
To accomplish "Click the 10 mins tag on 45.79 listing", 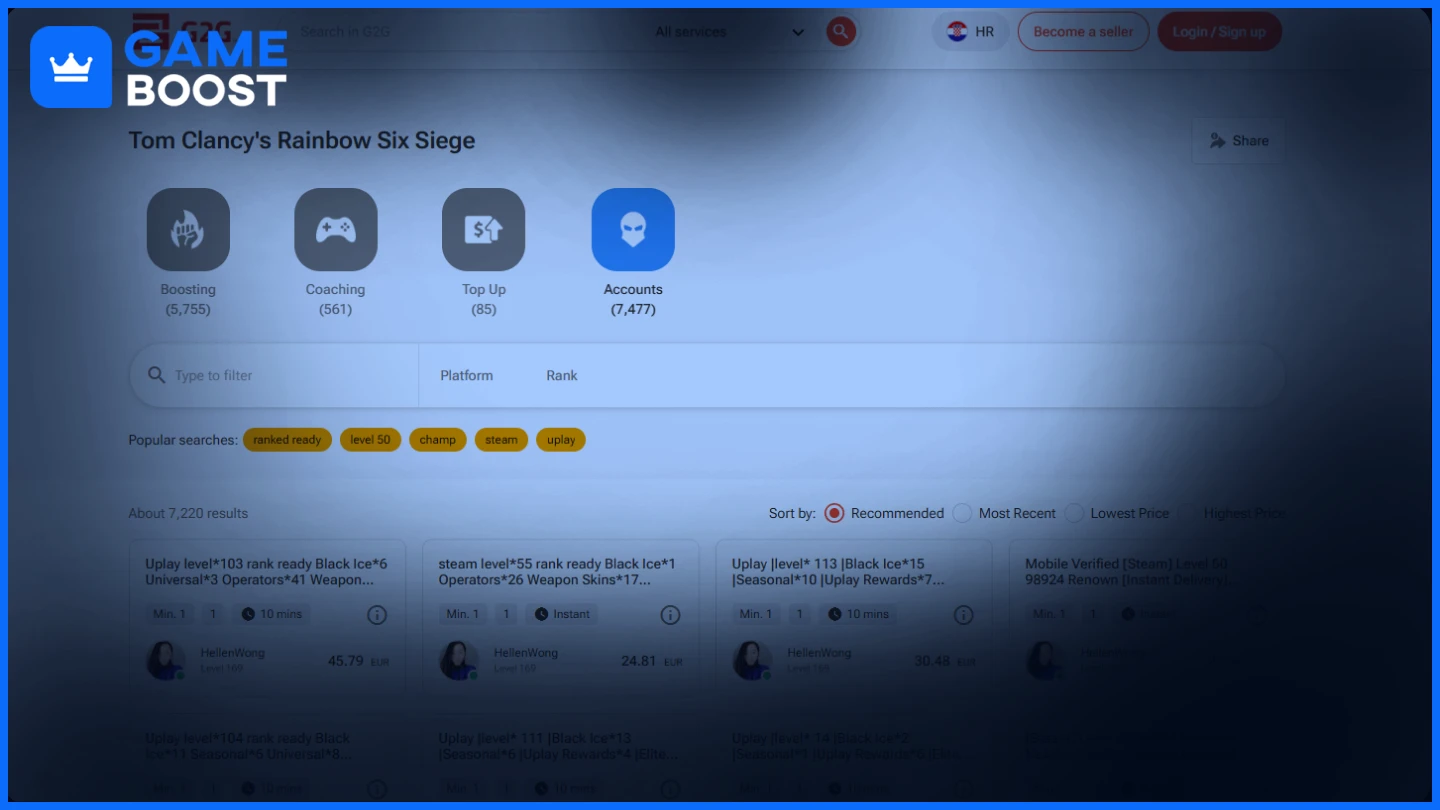I will click(x=272, y=614).
